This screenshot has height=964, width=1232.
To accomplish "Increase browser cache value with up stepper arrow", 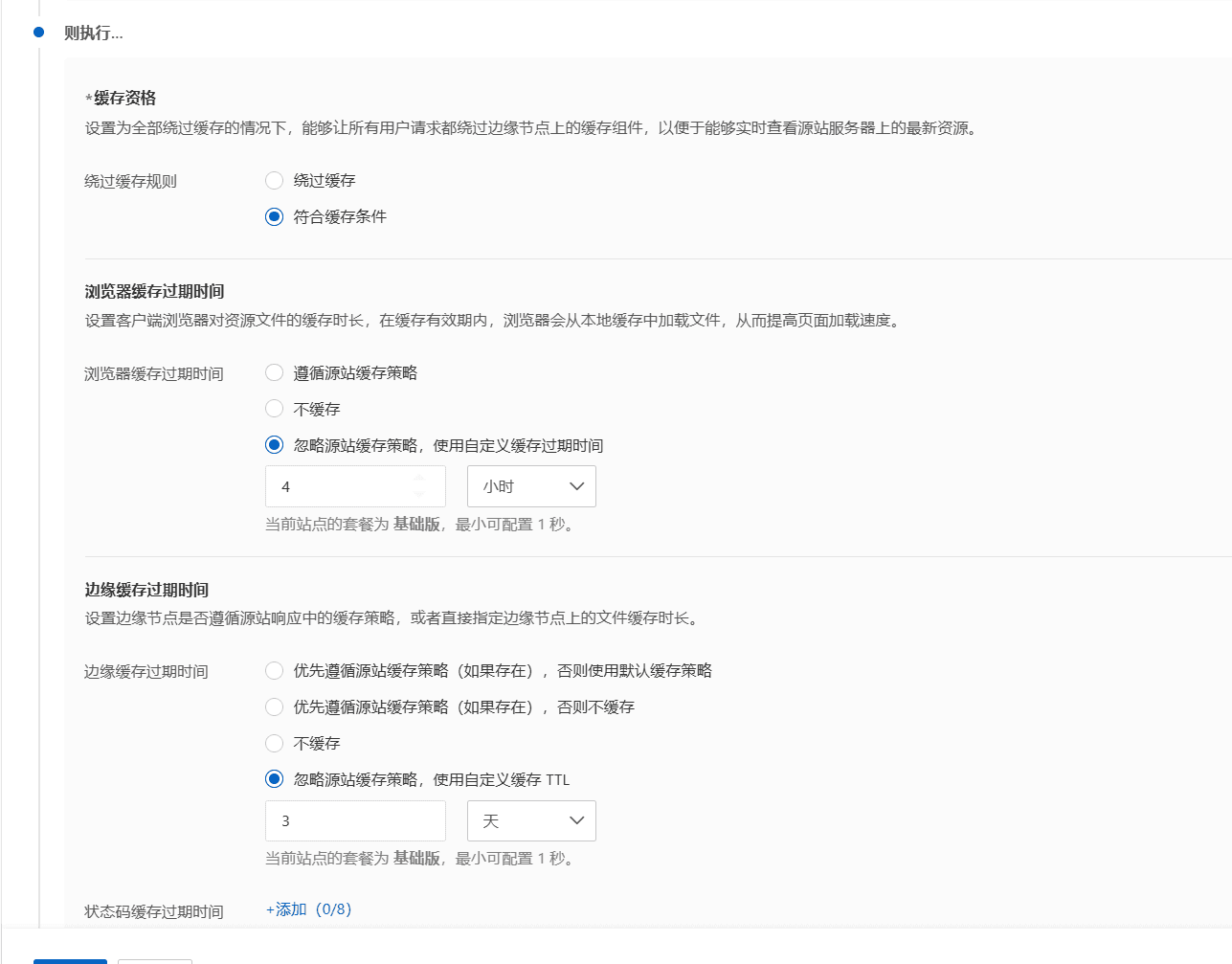I will (419, 478).
